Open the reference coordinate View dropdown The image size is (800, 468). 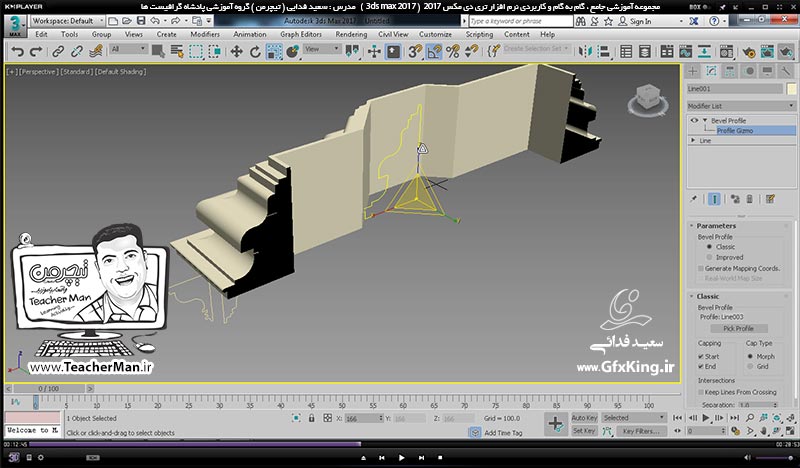[322, 49]
